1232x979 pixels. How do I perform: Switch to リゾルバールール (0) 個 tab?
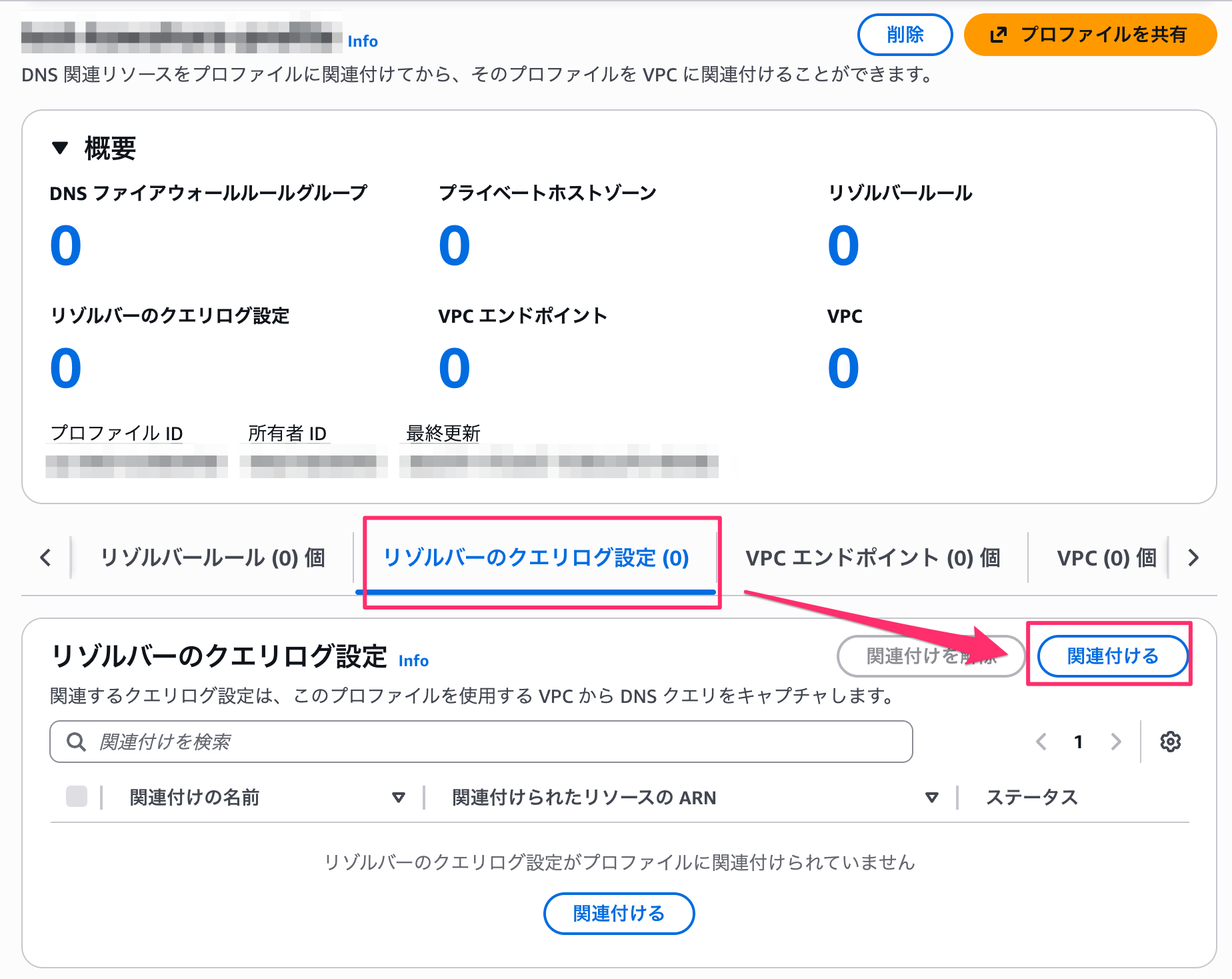213,558
